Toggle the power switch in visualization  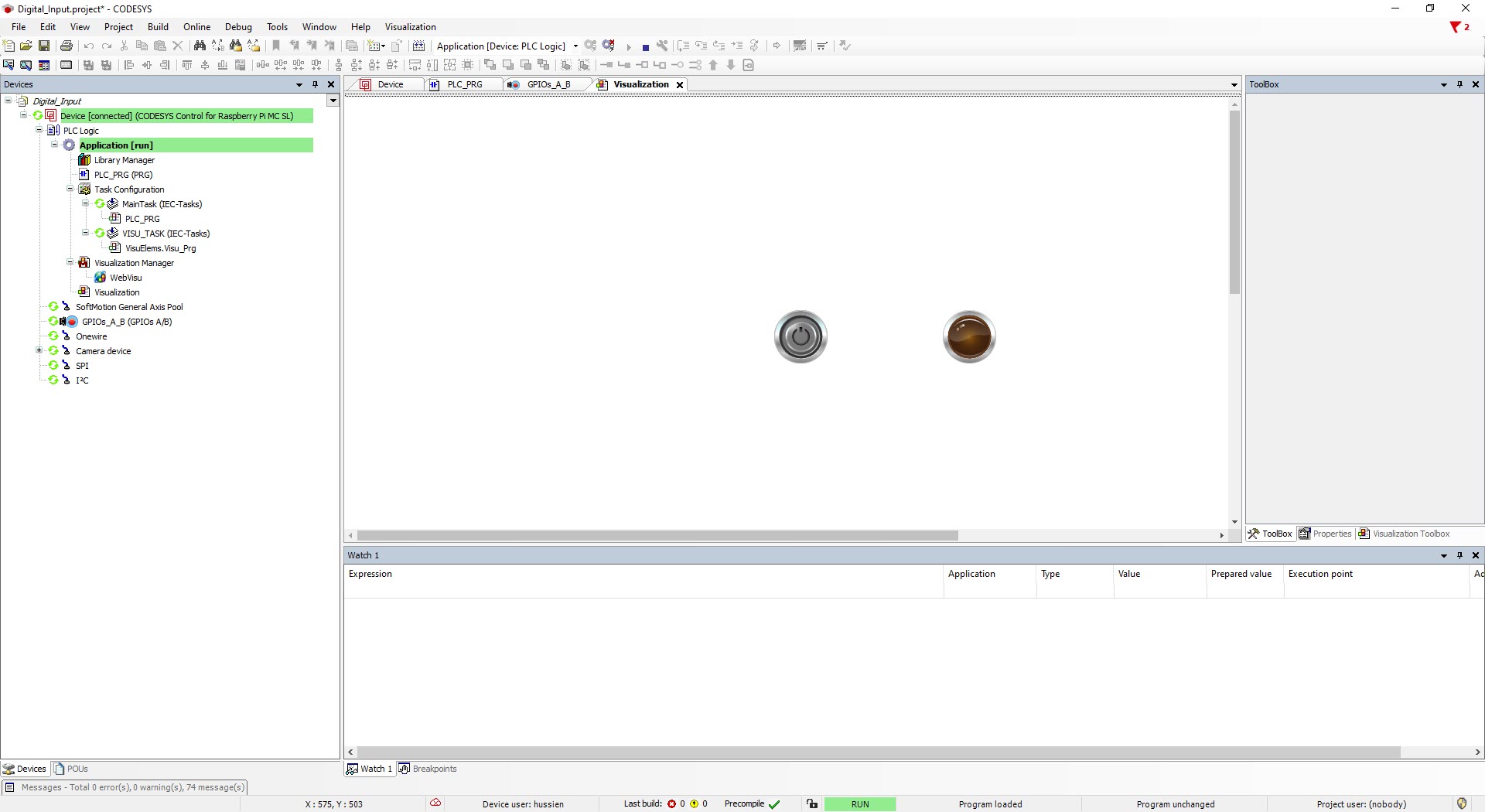801,337
